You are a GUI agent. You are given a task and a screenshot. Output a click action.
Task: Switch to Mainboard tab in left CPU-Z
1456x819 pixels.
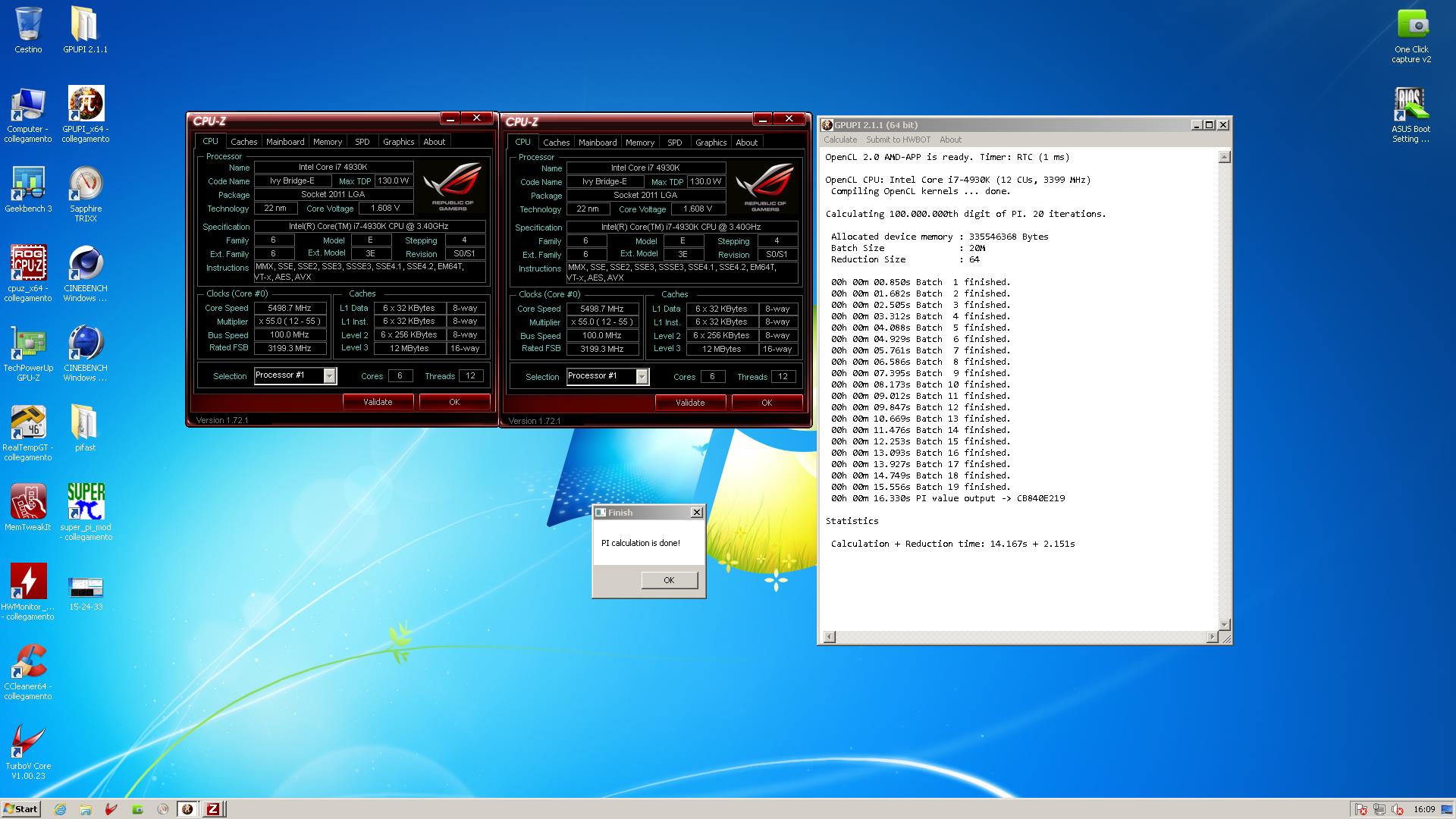(285, 142)
